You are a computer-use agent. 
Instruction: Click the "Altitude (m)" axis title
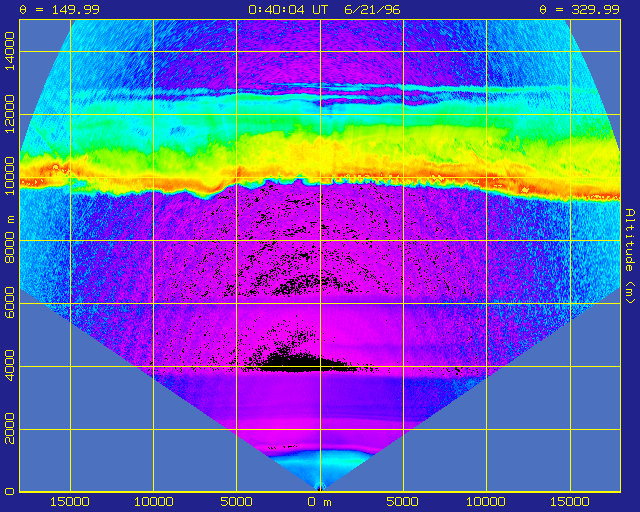(x=631, y=256)
